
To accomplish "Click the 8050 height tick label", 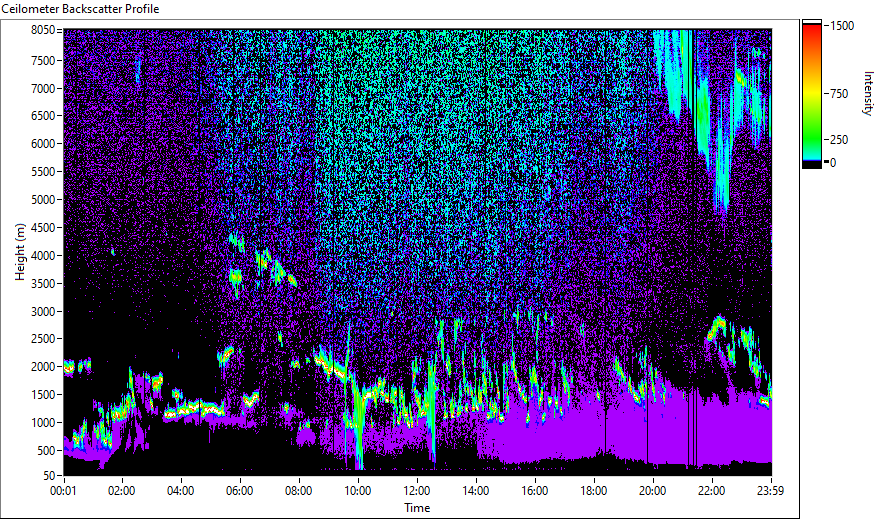I will (43, 30).
